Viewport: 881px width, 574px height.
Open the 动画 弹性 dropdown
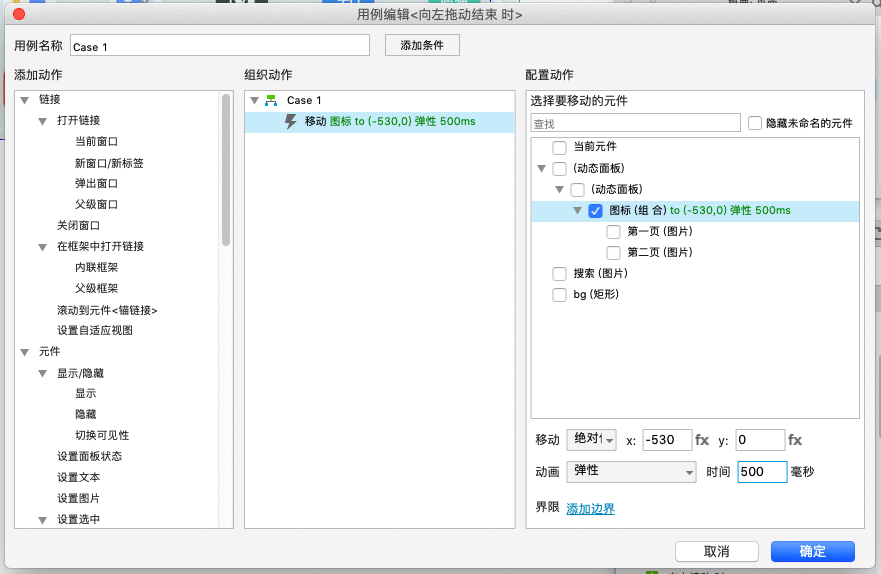coord(632,471)
